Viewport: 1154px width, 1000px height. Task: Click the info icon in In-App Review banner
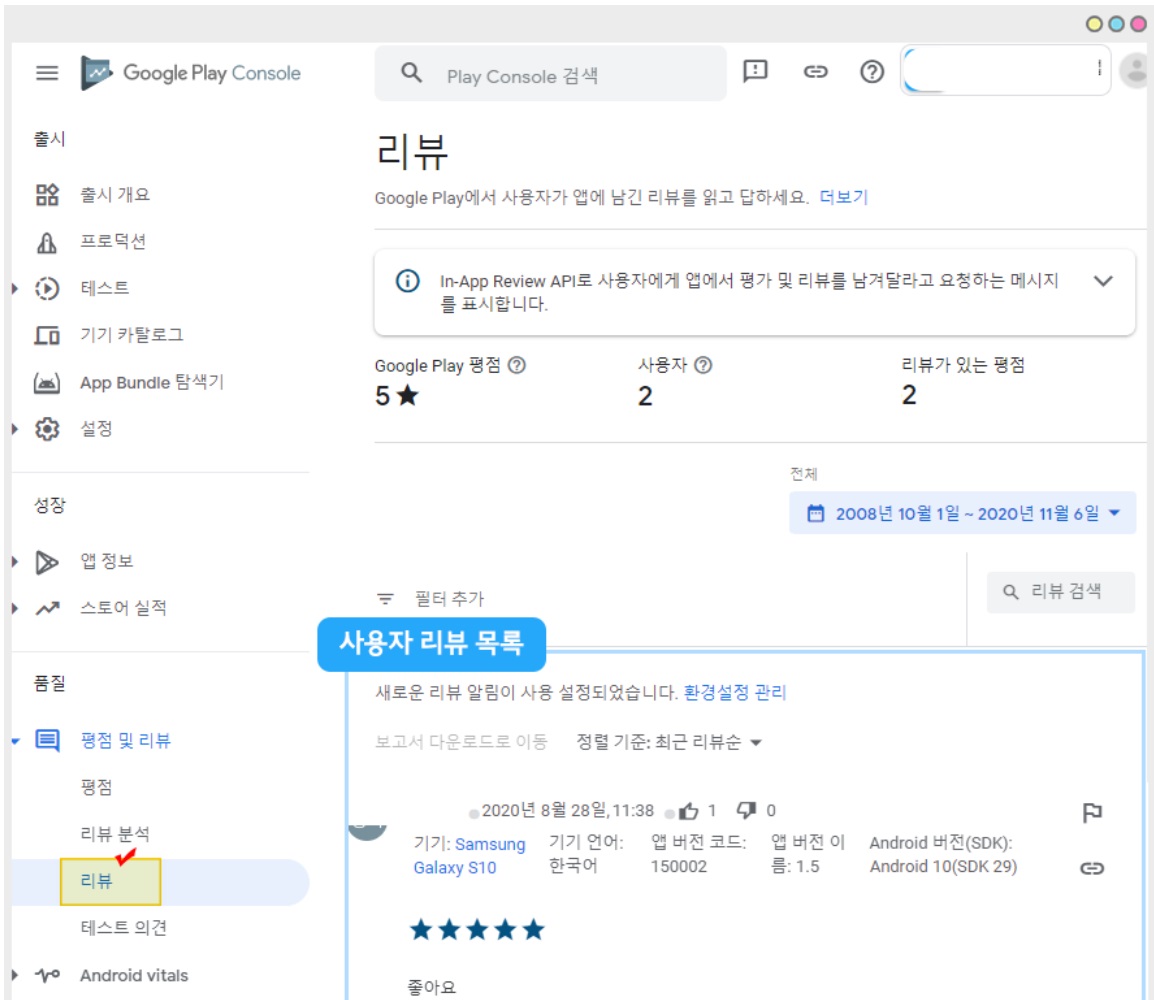point(408,280)
